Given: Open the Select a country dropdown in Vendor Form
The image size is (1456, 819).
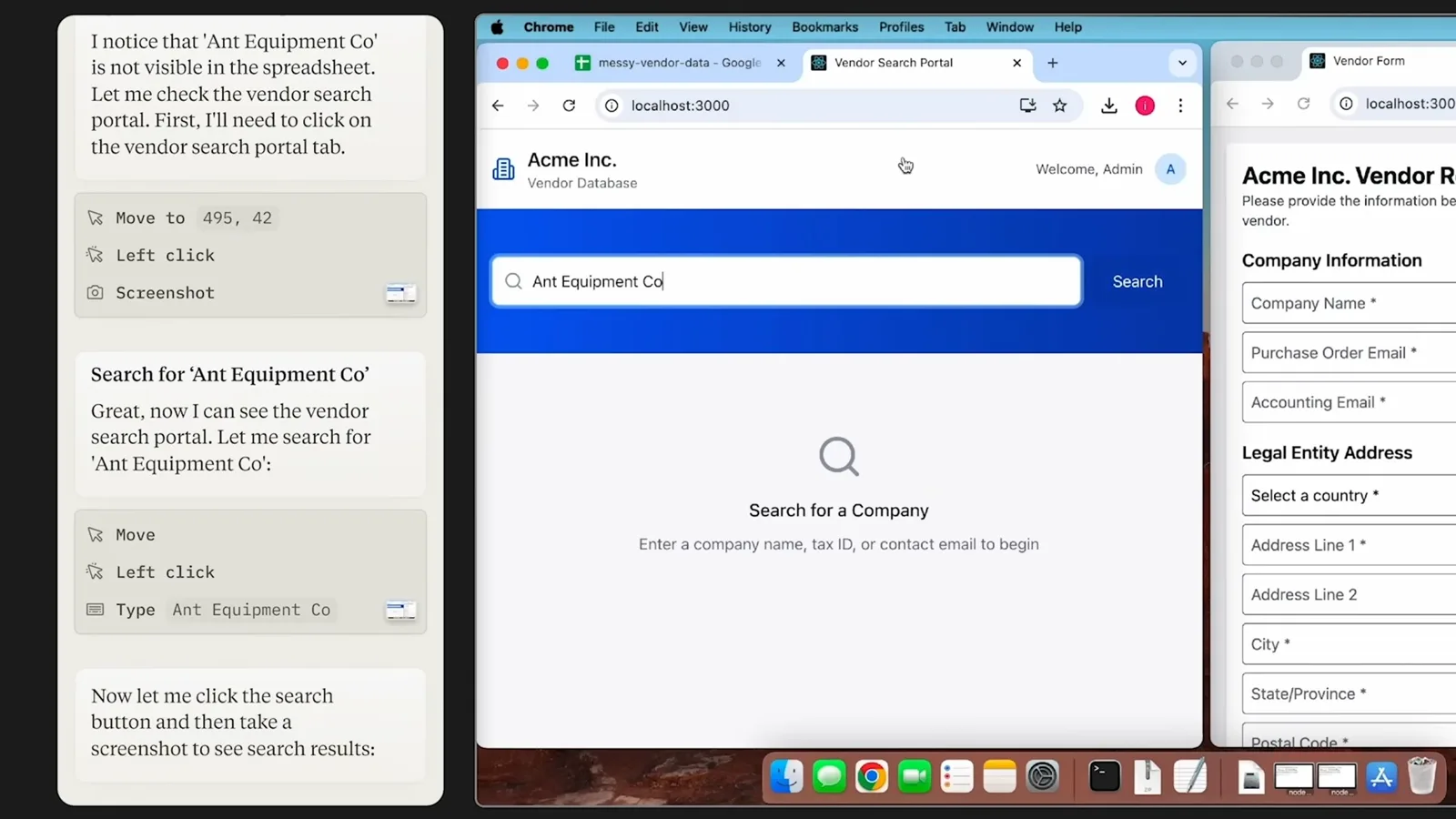Looking at the screenshot, I should (x=1349, y=496).
